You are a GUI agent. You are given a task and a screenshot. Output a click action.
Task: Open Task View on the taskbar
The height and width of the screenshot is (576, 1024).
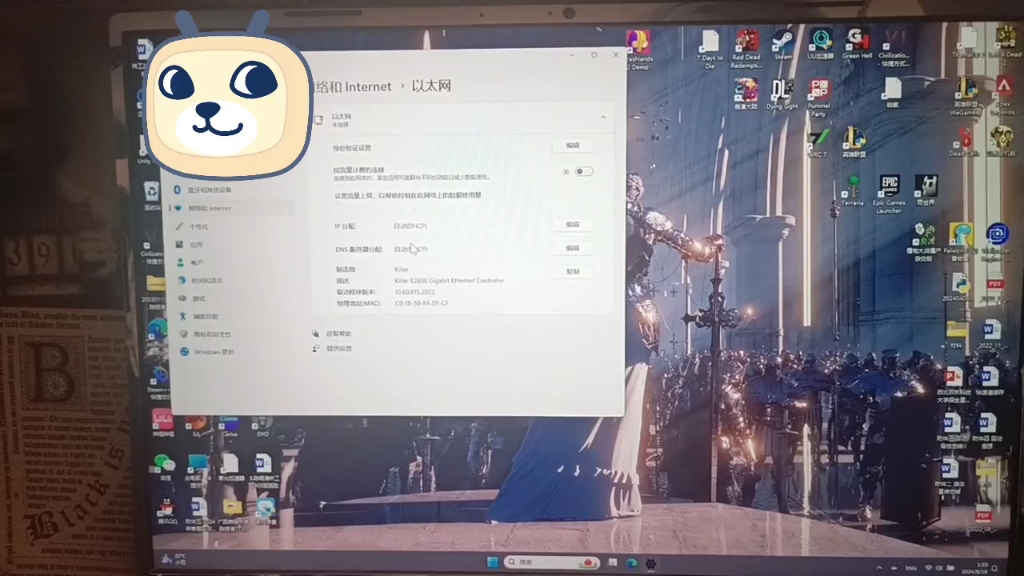(613, 562)
